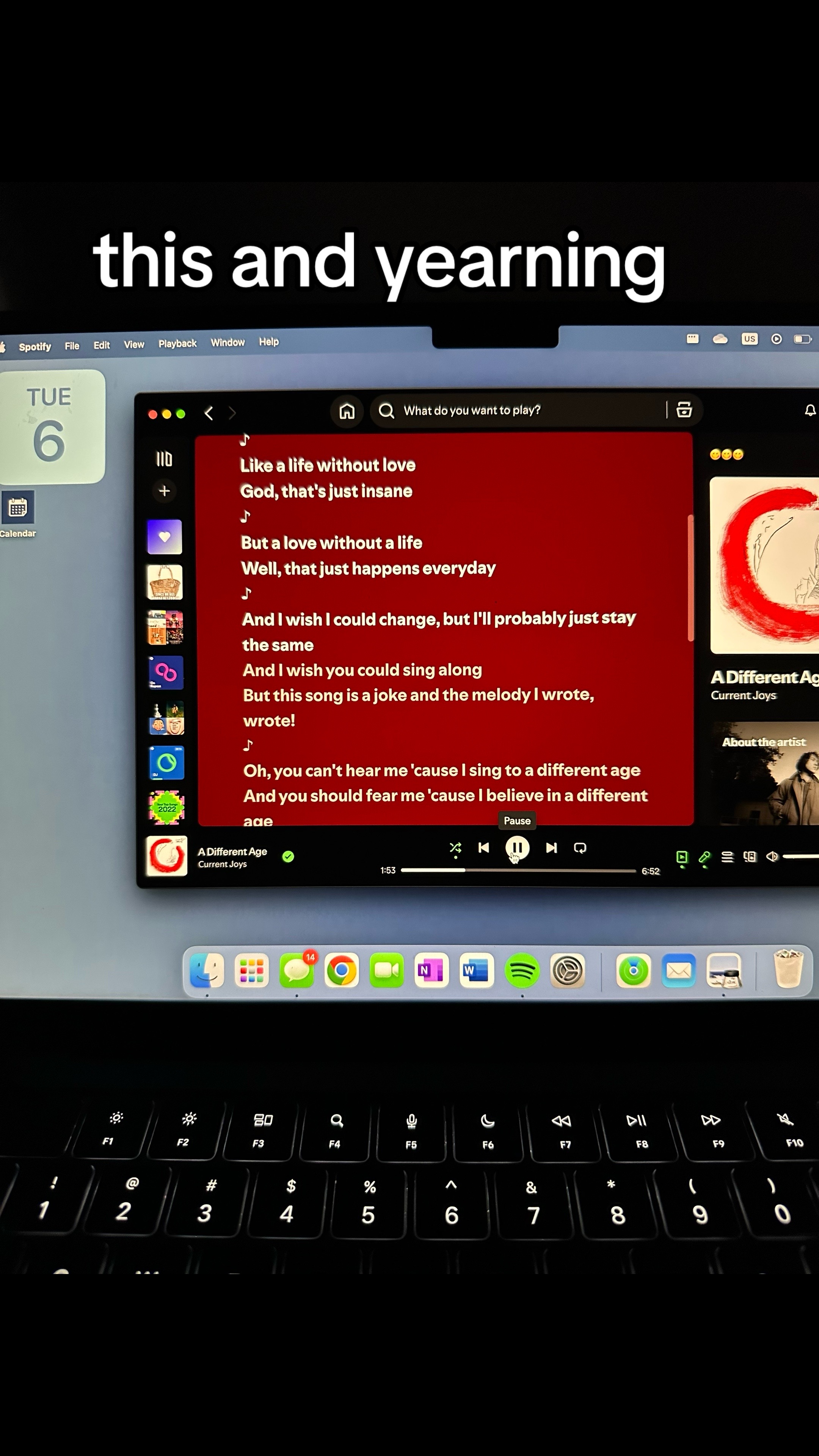Go back to the previous track
This screenshot has width=819, height=1456.
point(483,847)
